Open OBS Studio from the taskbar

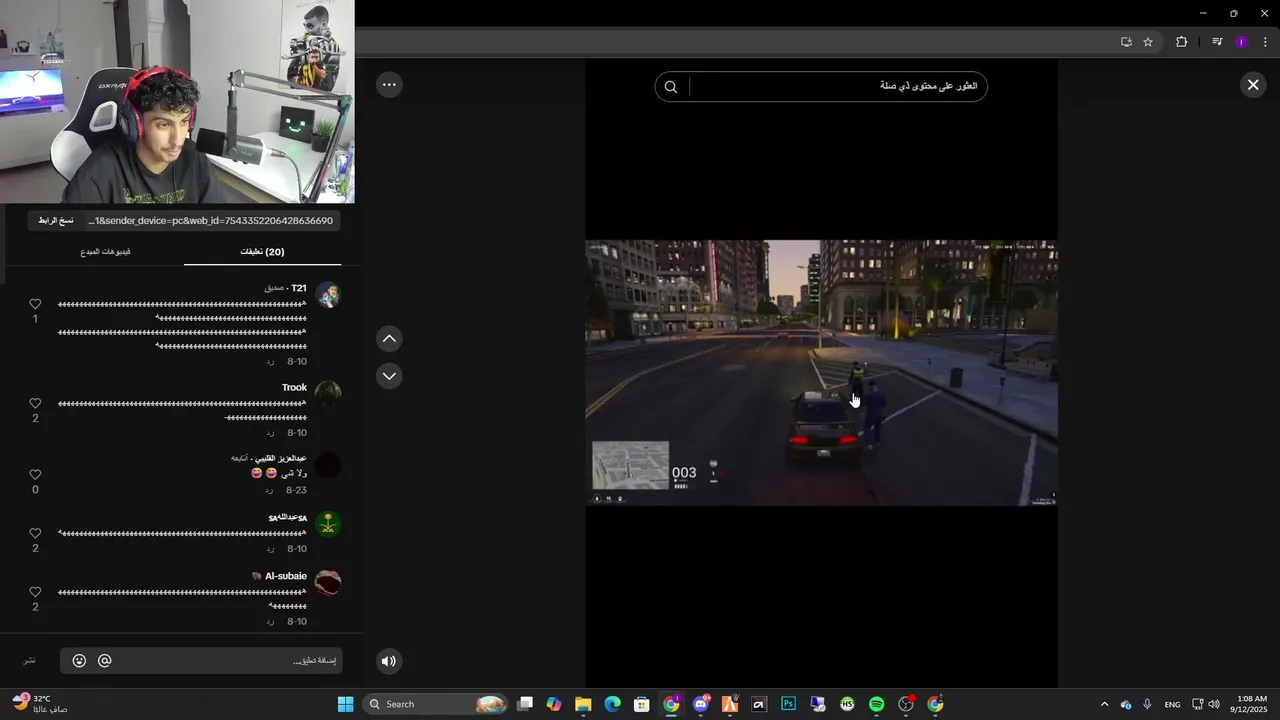click(x=906, y=704)
